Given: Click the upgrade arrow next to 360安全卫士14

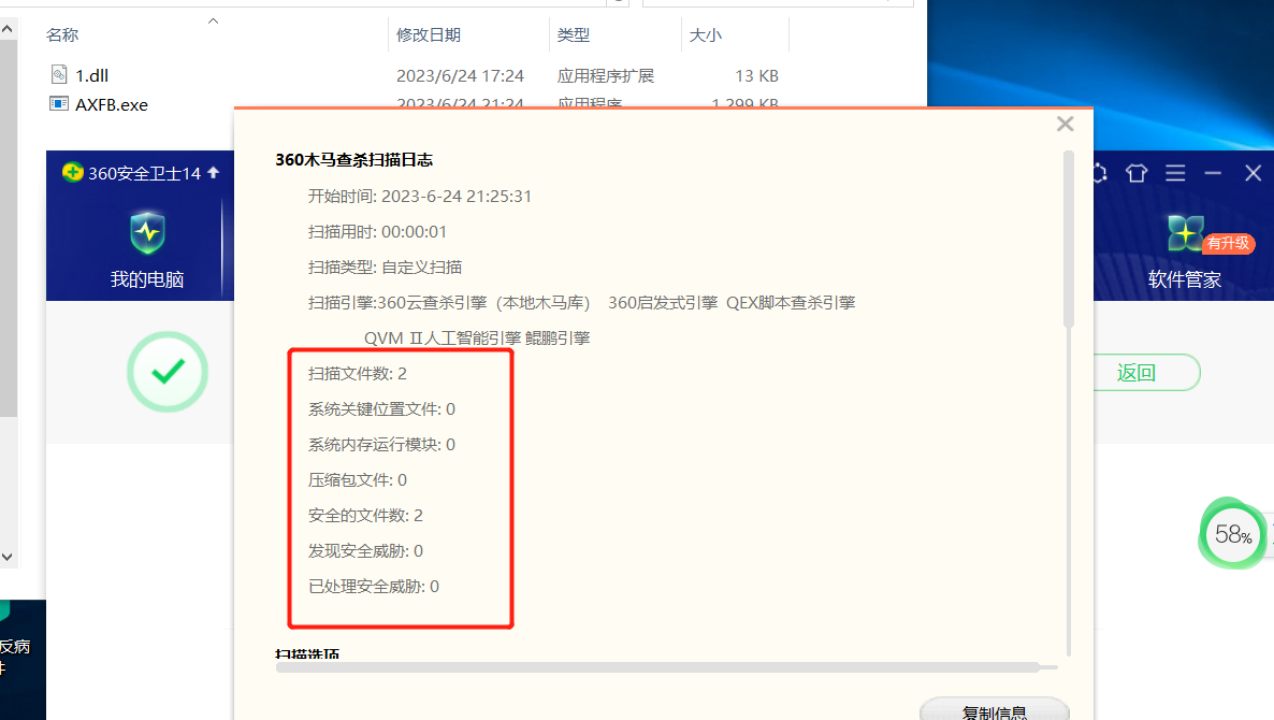Looking at the screenshot, I should point(213,172).
